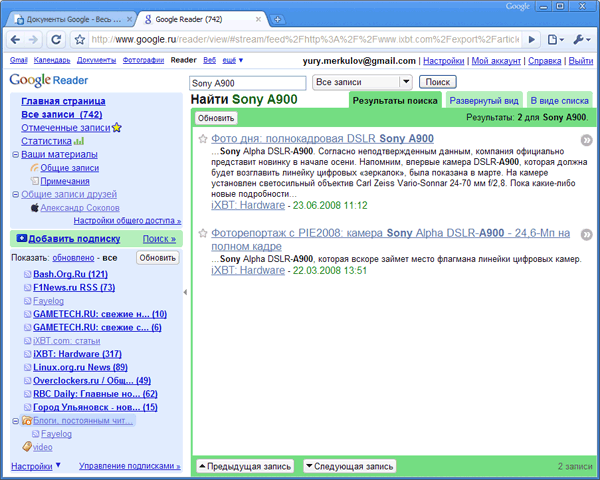This screenshot has height=480, width=600.
Task: Open the Мой аккаунт link
Action: (496, 61)
